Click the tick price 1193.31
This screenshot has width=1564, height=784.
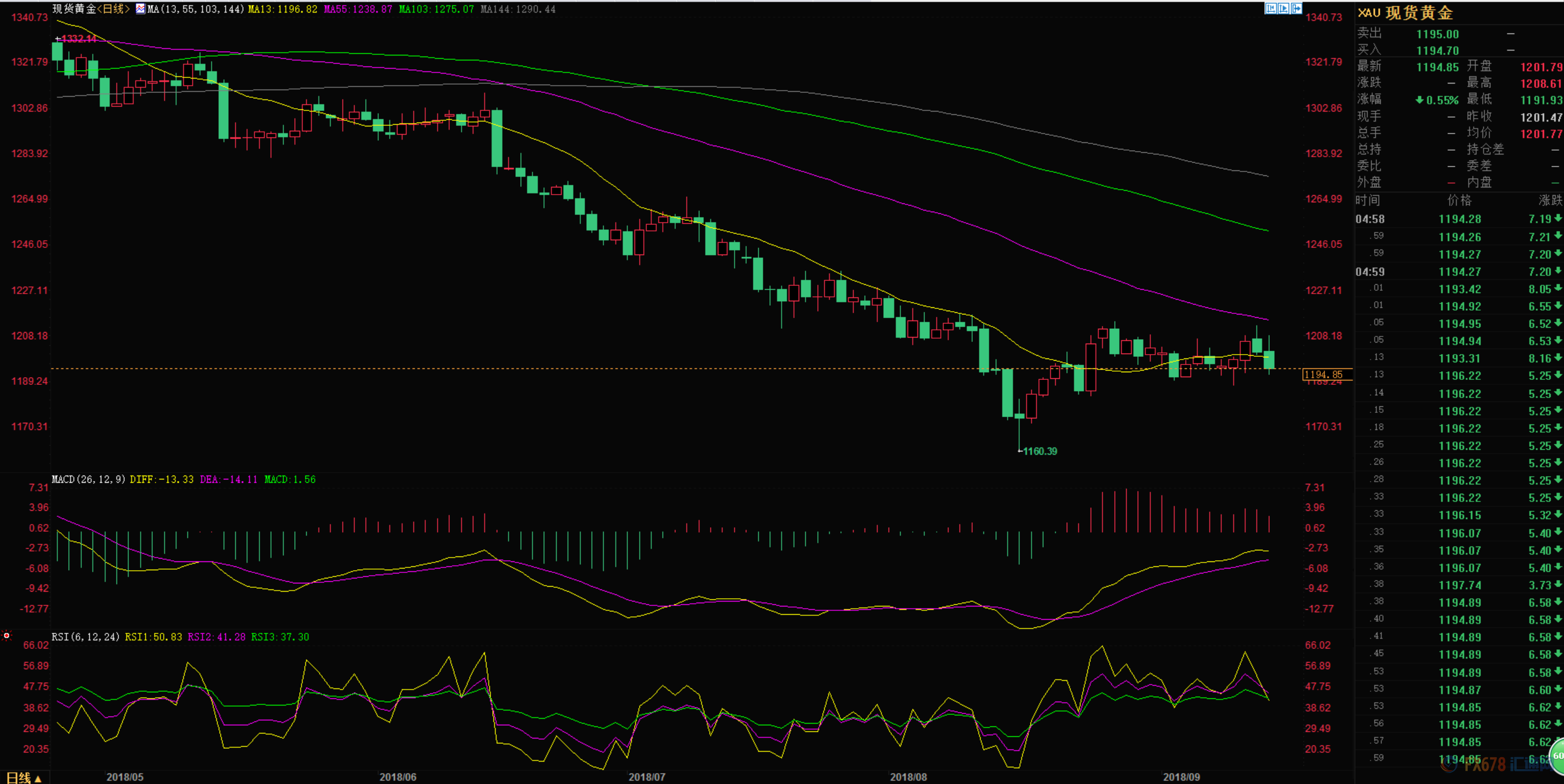coord(1460,358)
